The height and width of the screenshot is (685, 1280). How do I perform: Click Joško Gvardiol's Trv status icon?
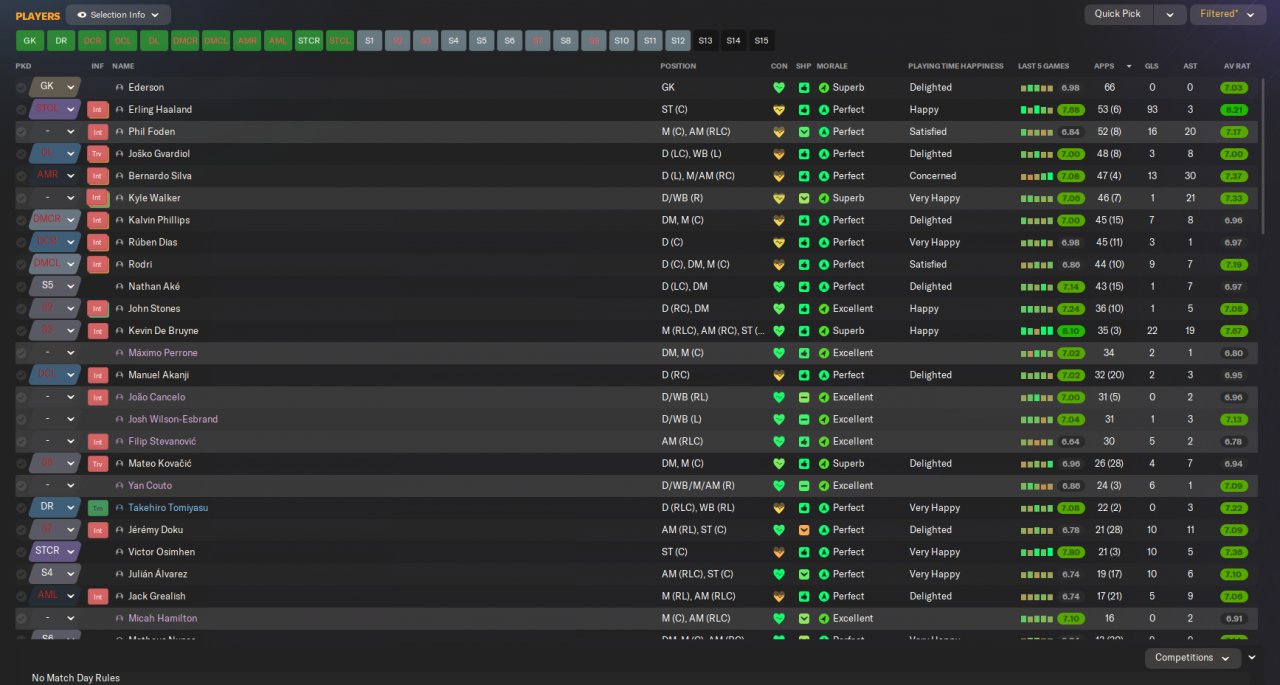pos(97,154)
